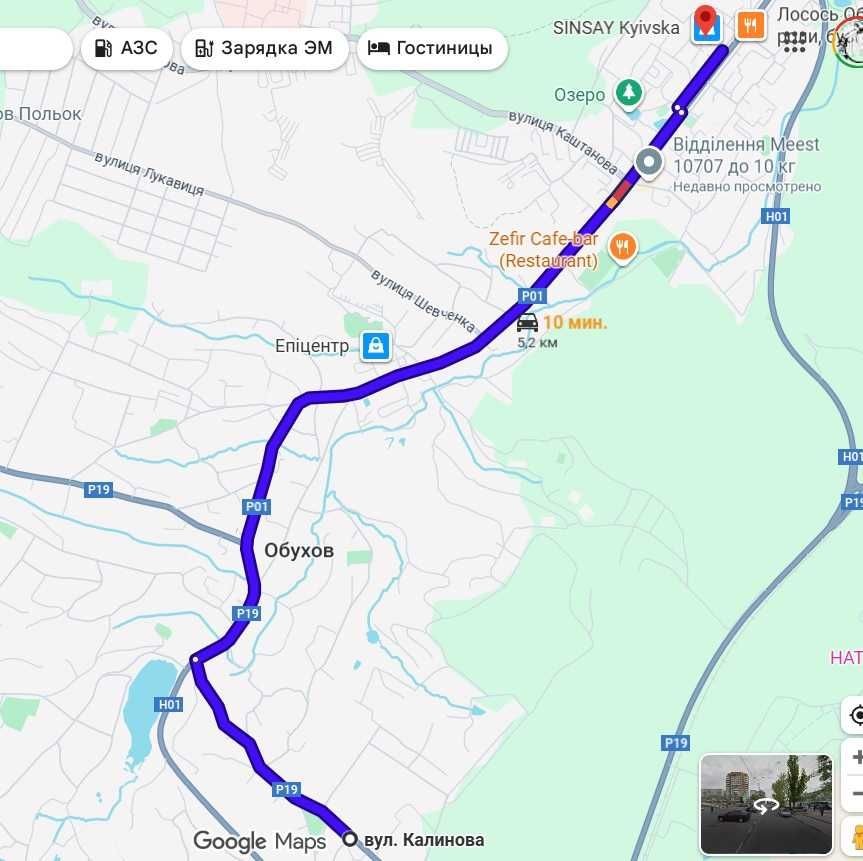Open the Епіцентр shopping place icon

click(376, 346)
